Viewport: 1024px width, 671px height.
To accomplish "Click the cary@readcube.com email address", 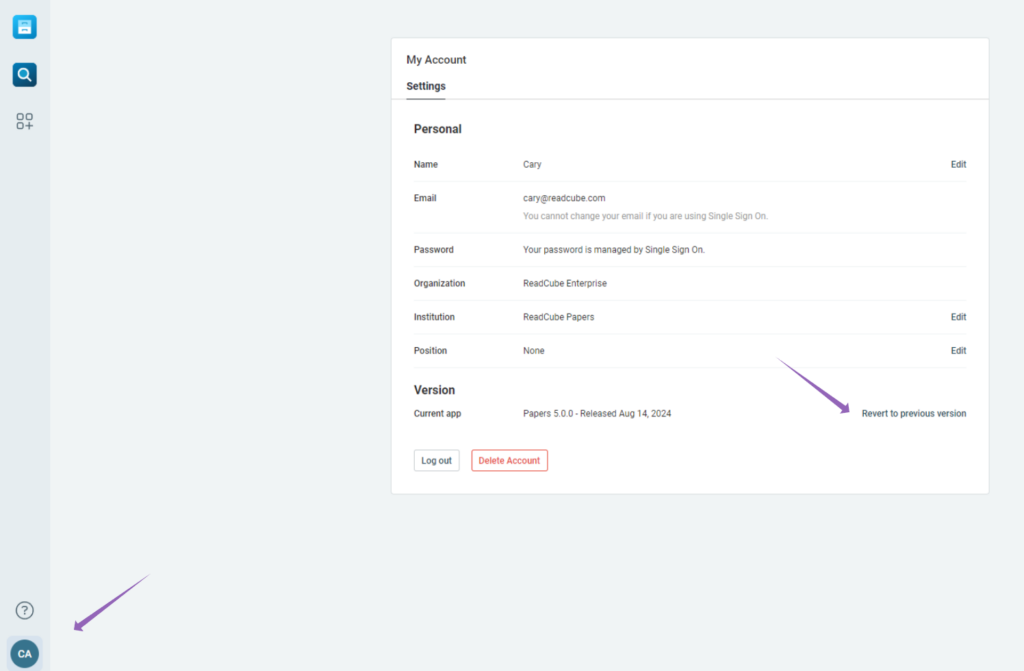I will [564, 198].
